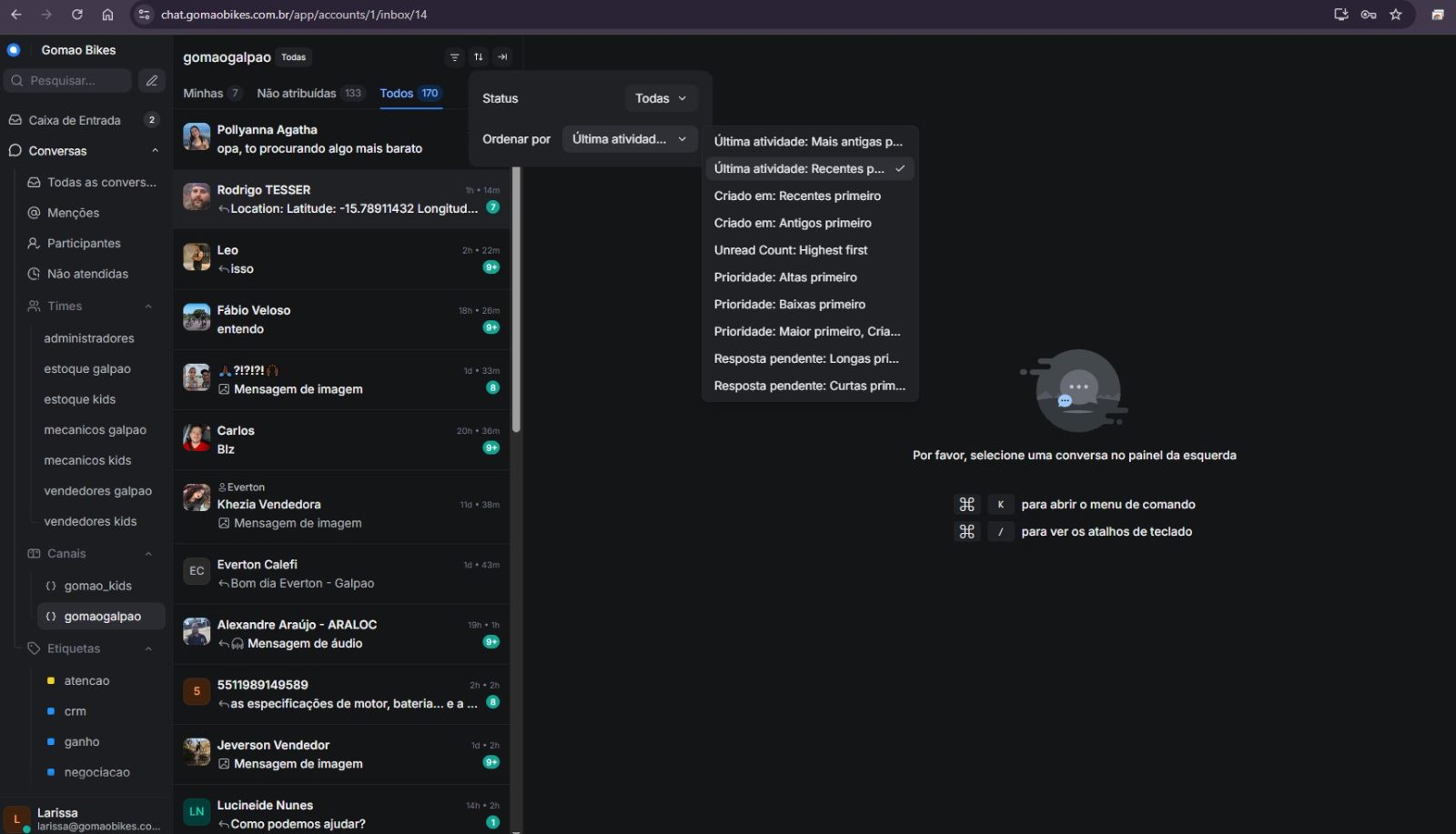Click the sort conversations arrows icon
Image resolution: width=1456 pixels, height=834 pixels.
click(x=479, y=57)
